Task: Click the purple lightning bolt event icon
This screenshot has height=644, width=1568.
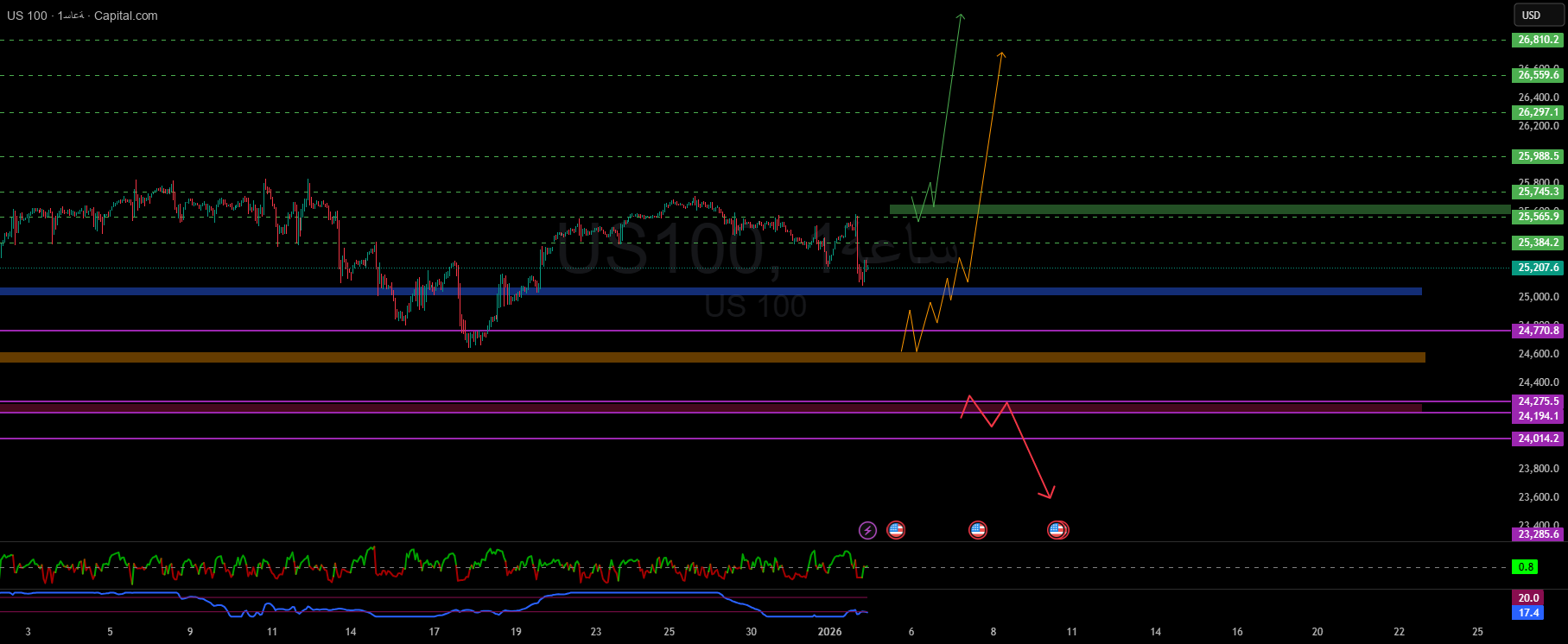Action: (867, 530)
